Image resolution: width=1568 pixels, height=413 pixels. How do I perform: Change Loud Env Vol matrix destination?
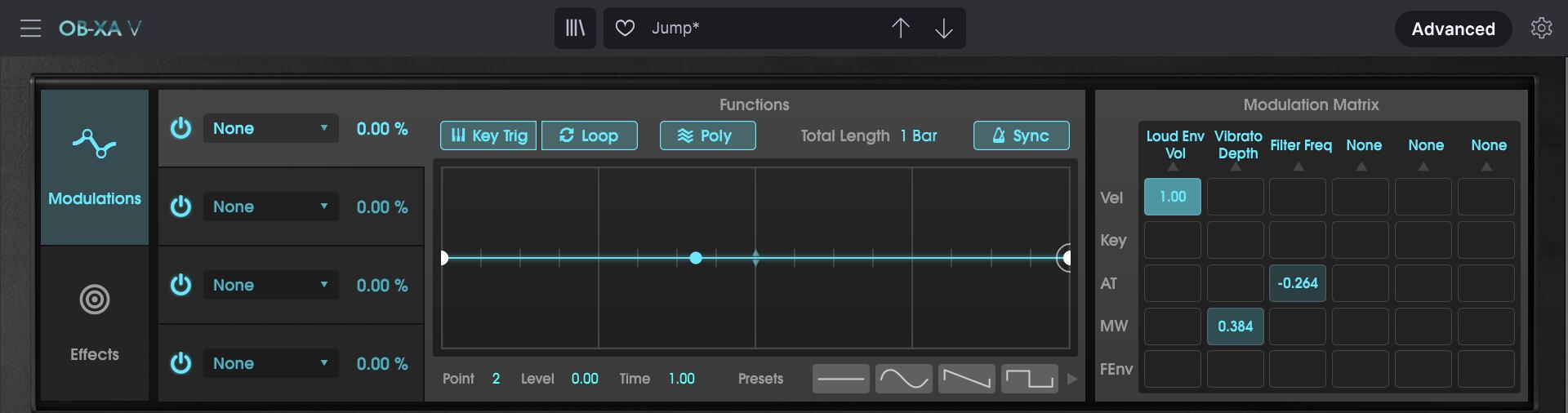coord(1174,145)
